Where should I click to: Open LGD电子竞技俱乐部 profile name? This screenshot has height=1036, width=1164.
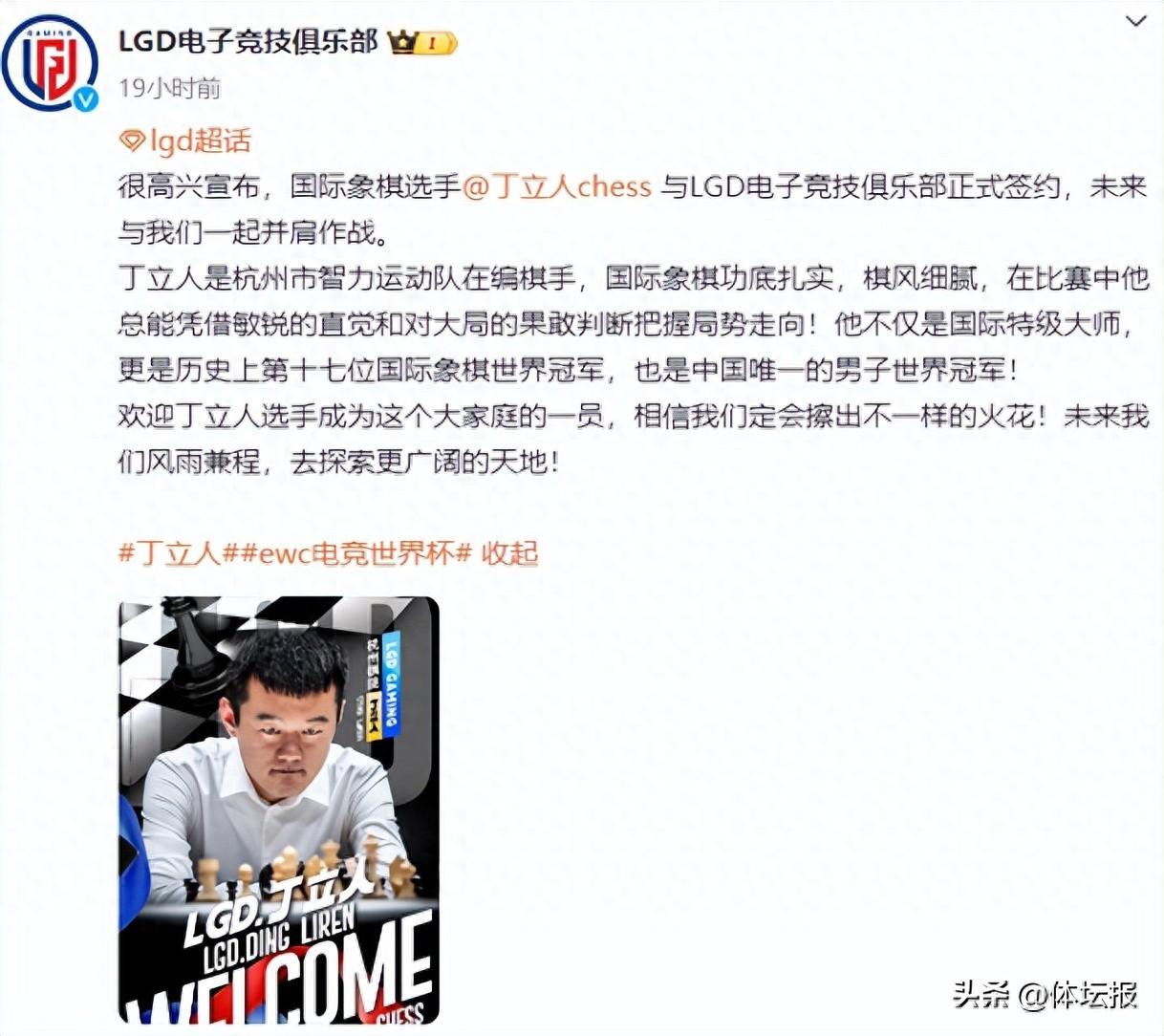[248, 41]
